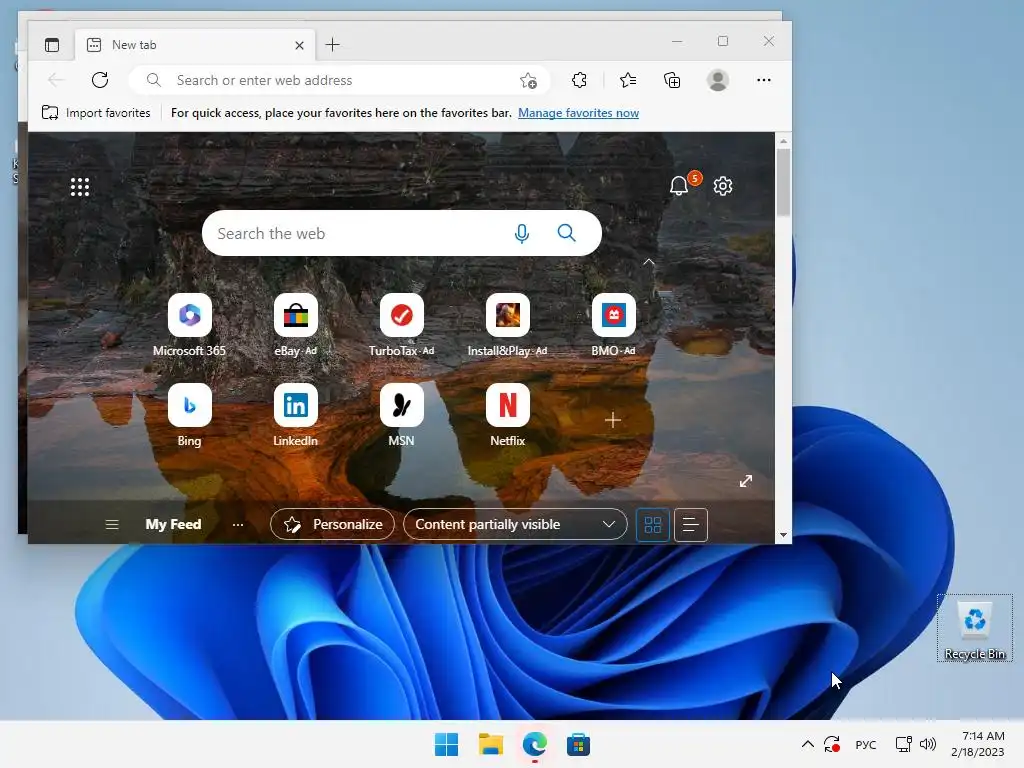This screenshot has width=1024, height=768.
Task: Open LinkedIn quick link
Action: point(295,415)
